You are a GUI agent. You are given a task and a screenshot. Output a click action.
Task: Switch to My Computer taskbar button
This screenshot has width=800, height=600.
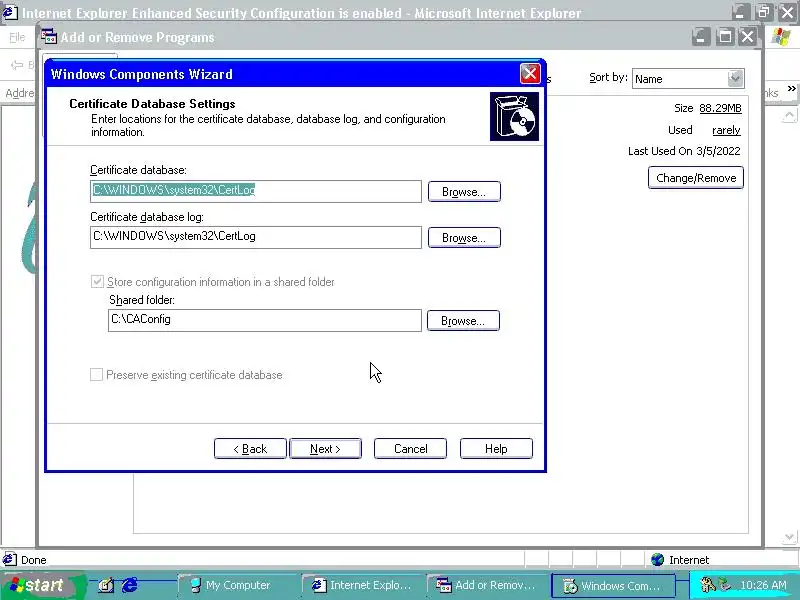237,585
